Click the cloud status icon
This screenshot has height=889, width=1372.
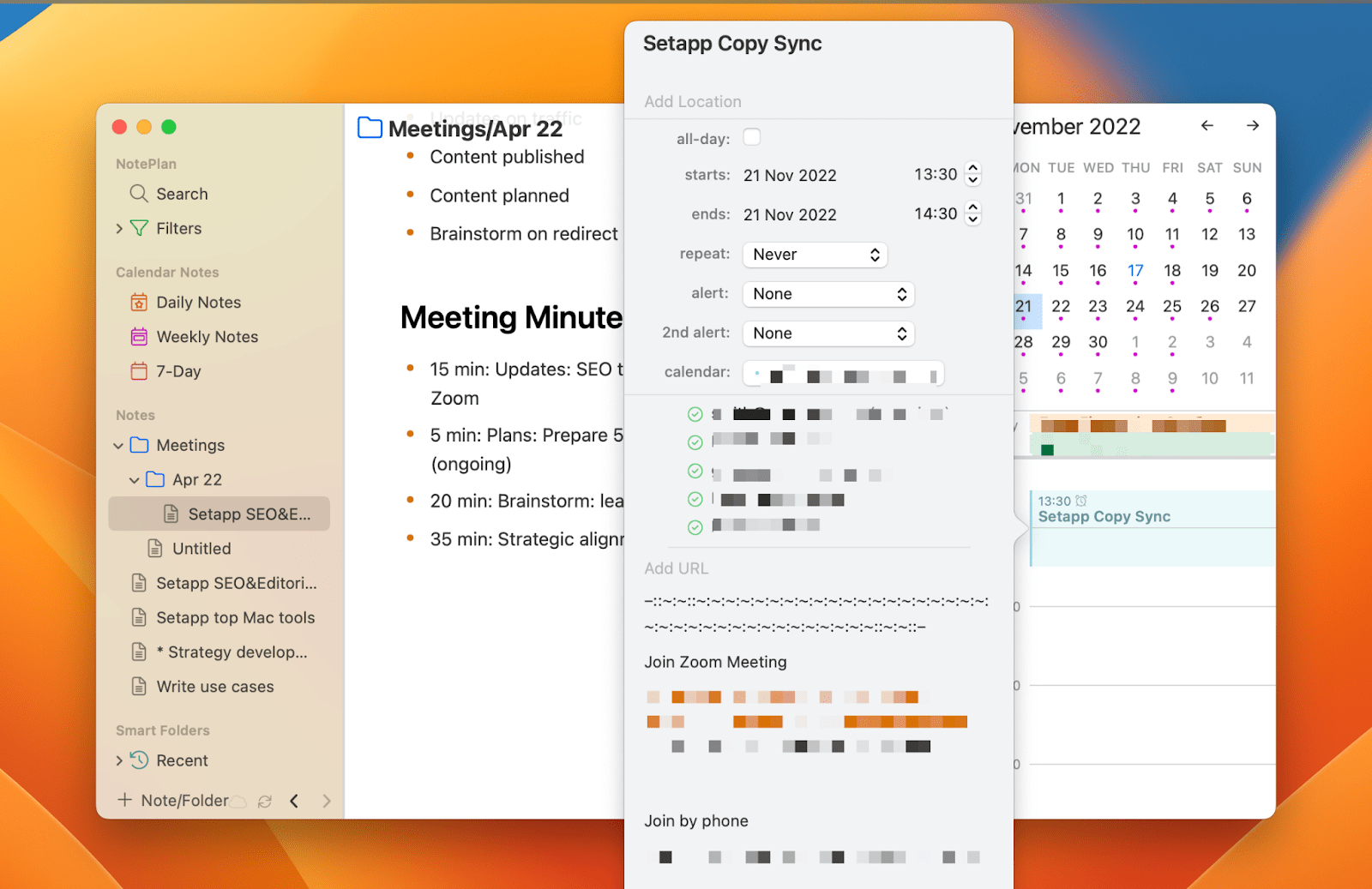click(x=238, y=802)
